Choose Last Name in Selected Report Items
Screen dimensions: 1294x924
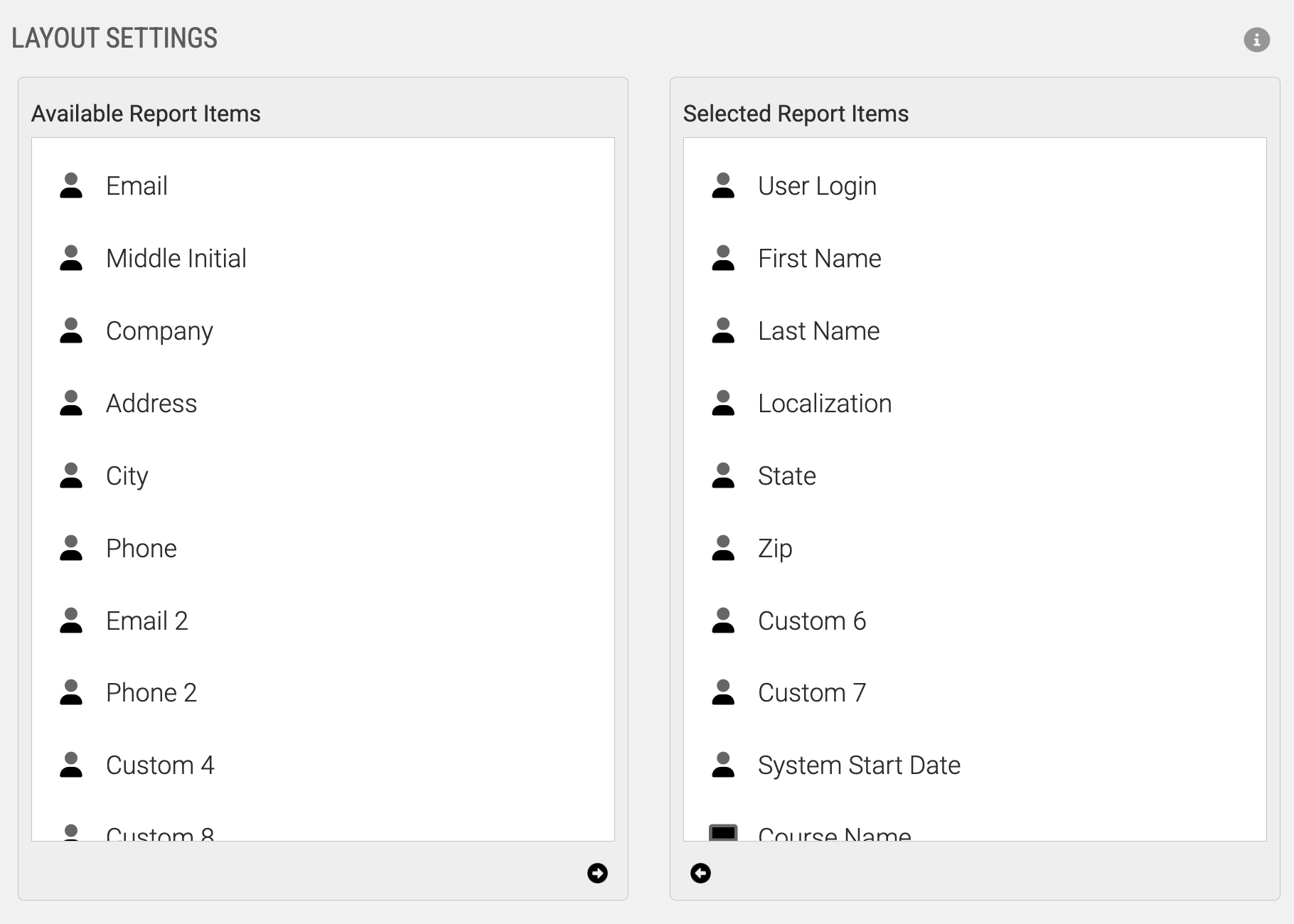click(x=818, y=331)
